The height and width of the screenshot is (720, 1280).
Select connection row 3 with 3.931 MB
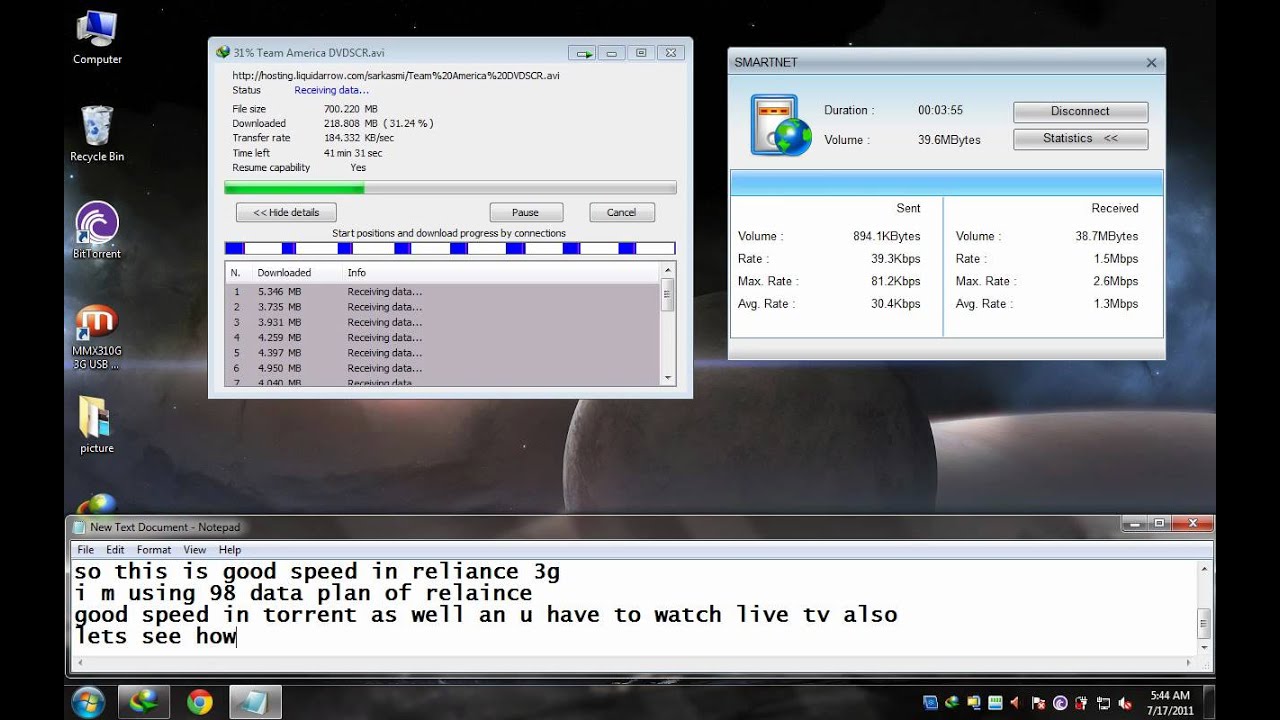[x=443, y=322]
